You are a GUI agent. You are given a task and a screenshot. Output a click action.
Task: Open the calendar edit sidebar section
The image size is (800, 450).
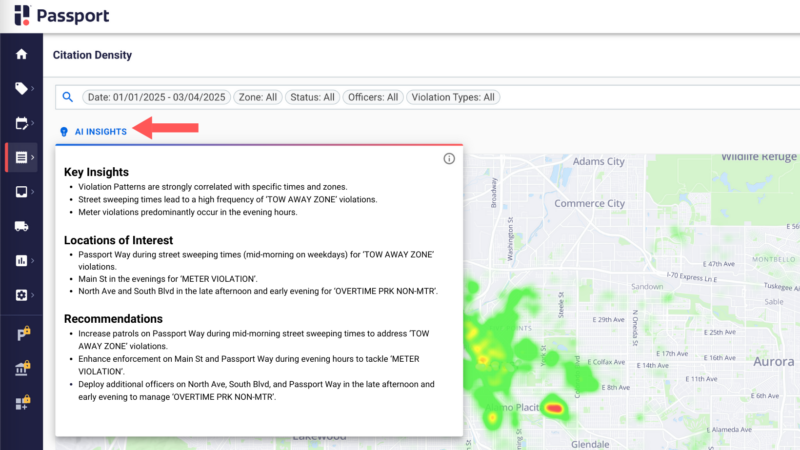point(21,124)
